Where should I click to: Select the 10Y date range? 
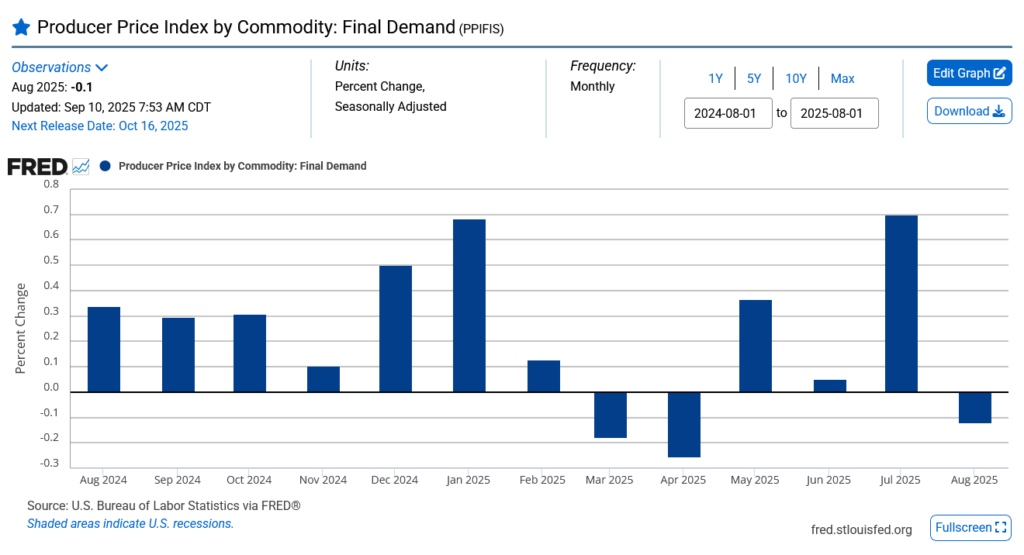point(796,79)
